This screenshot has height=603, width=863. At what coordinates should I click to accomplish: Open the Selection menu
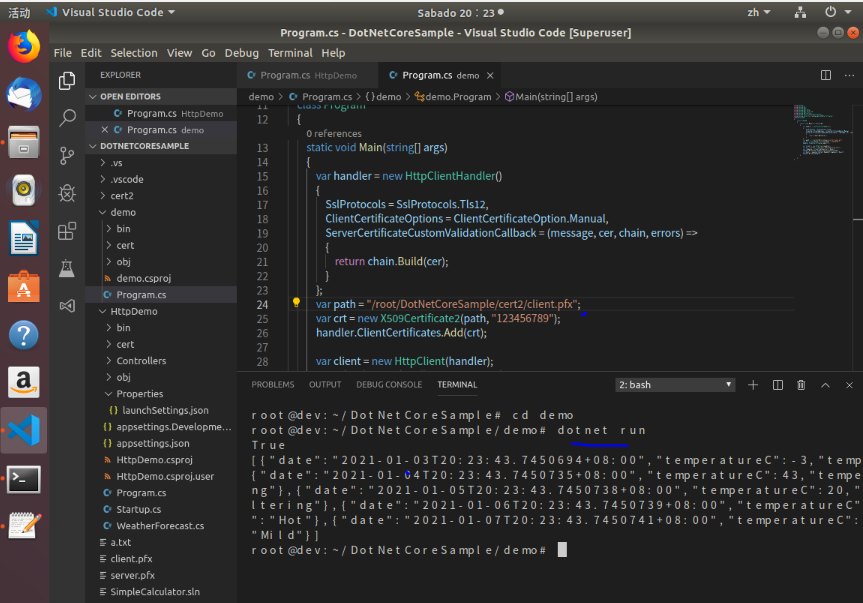(x=134, y=53)
